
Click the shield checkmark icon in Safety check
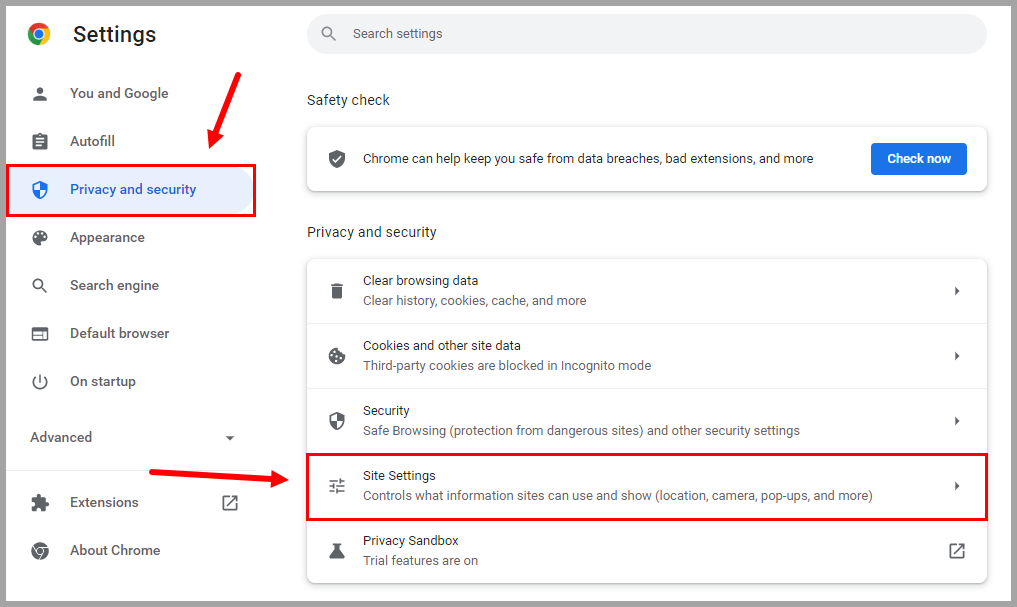(x=337, y=159)
